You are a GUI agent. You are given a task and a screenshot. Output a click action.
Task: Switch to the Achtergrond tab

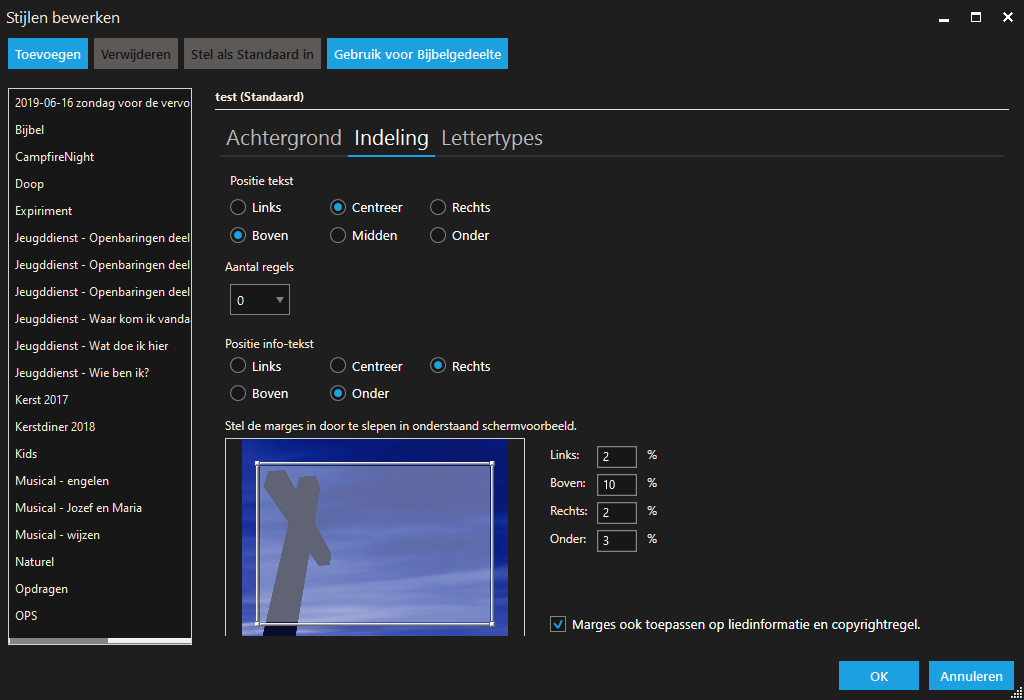pyautogui.click(x=283, y=138)
